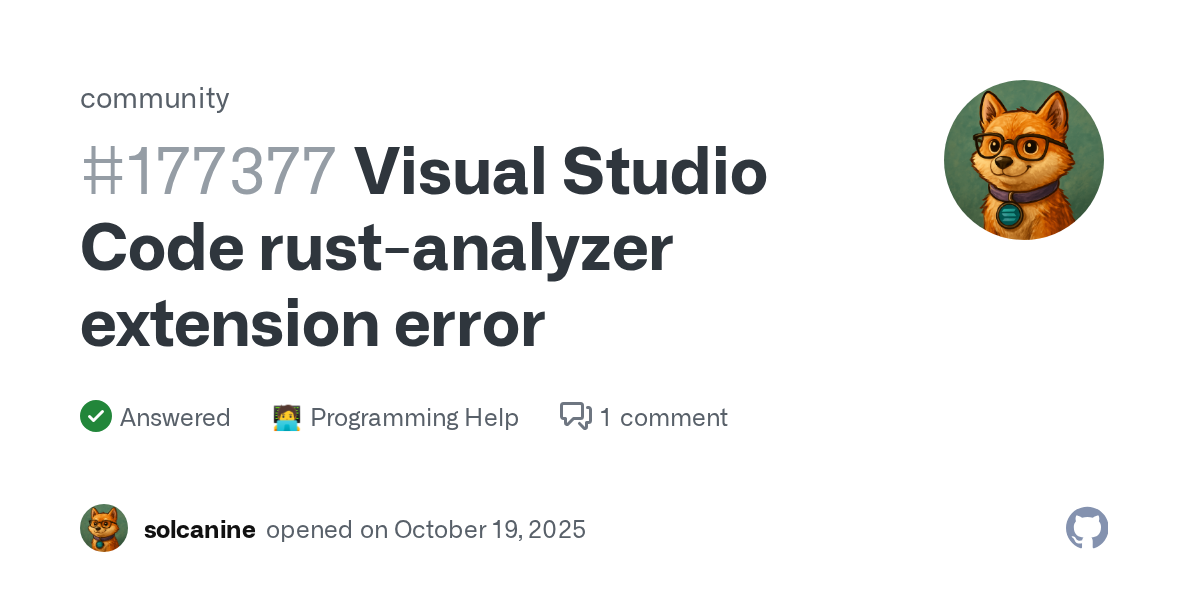Viewport: 1200px width, 600px height.
Task: Click the comment speech bubbles icon
Action: (x=576, y=416)
